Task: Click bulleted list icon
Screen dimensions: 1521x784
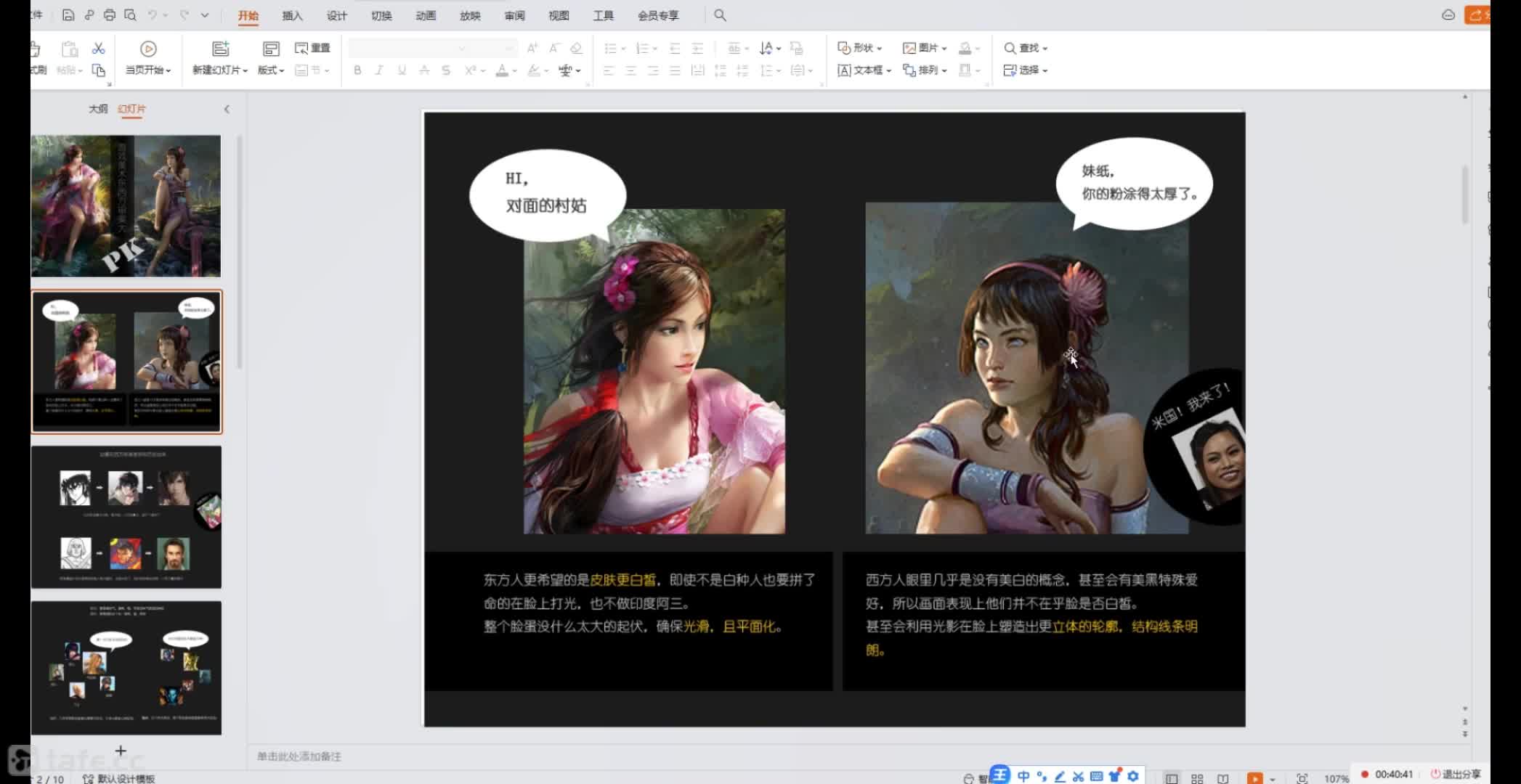Action: (611, 48)
